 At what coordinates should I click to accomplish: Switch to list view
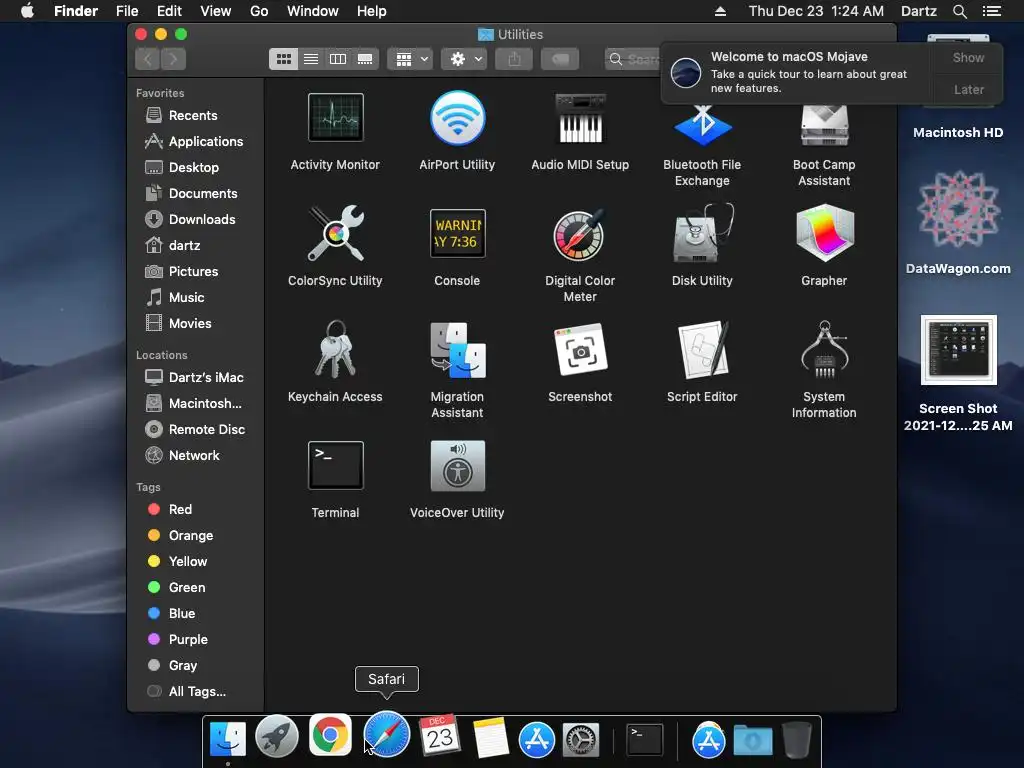[x=311, y=59]
